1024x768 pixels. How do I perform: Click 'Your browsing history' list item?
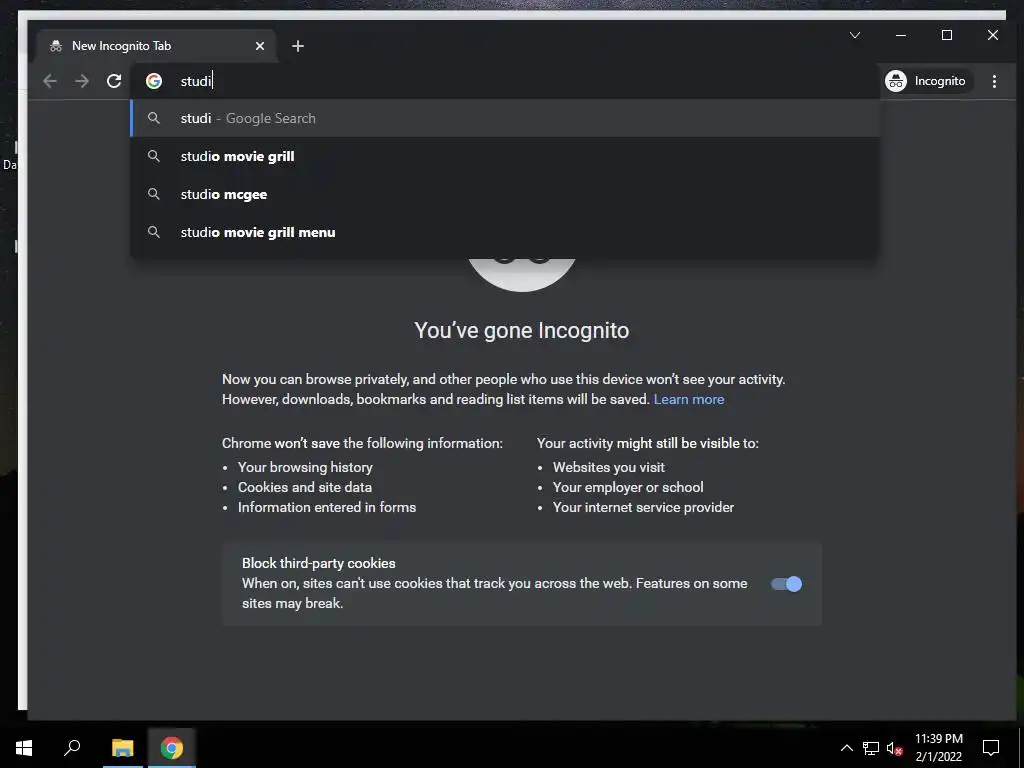(x=305, y=467)
